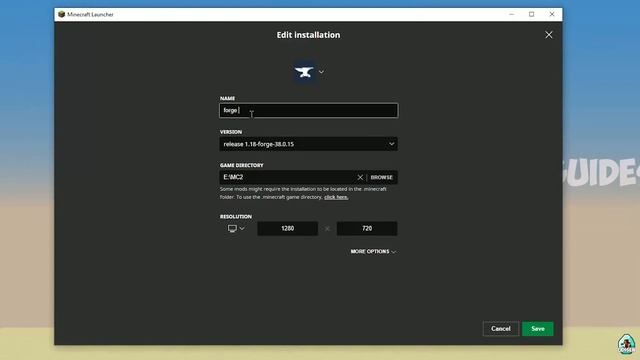Click the resolution height field showing 720
This screenshot has width=640, height=360.
[367, 229]
